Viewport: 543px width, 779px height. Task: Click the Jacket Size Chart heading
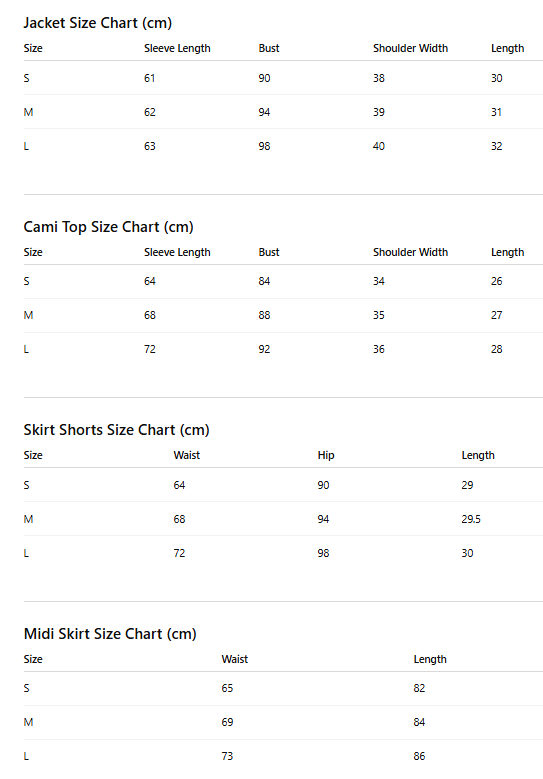coord(97,23)
